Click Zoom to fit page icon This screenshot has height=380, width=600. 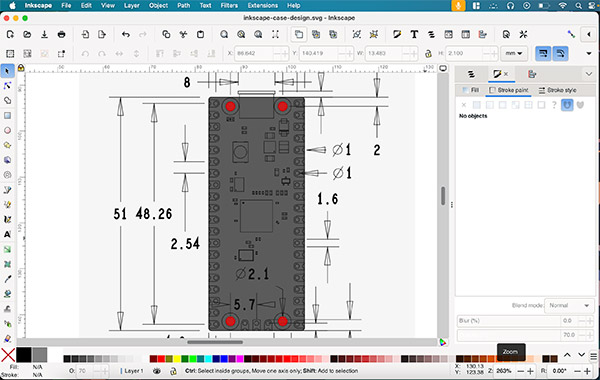[x=258, y=34]
